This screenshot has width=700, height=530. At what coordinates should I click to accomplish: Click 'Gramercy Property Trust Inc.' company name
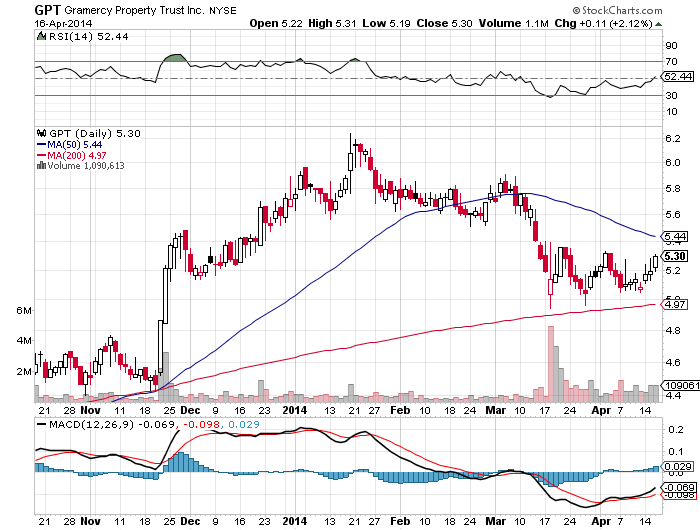pyautogui.click(x=134, y=10)
